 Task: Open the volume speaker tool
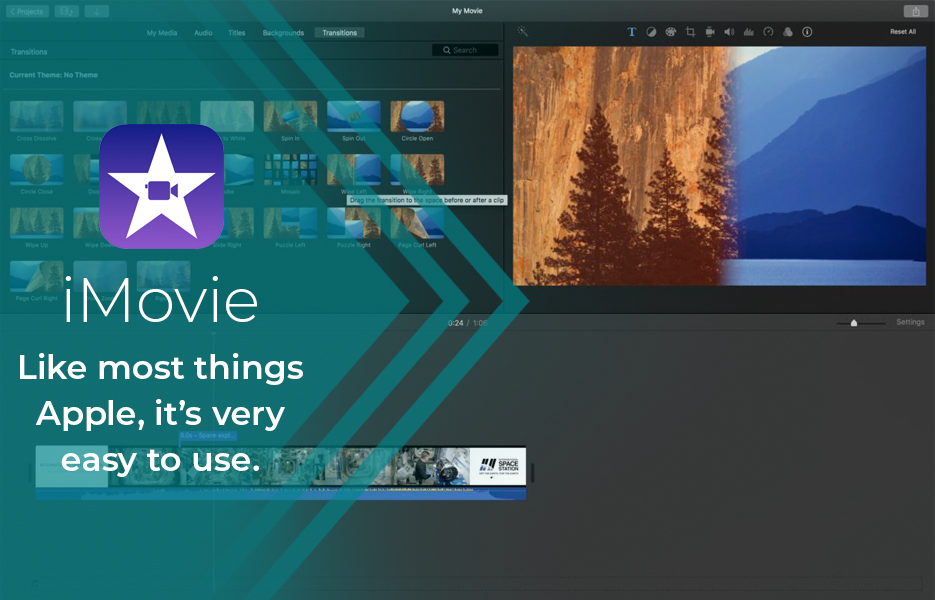click(729, 32)
